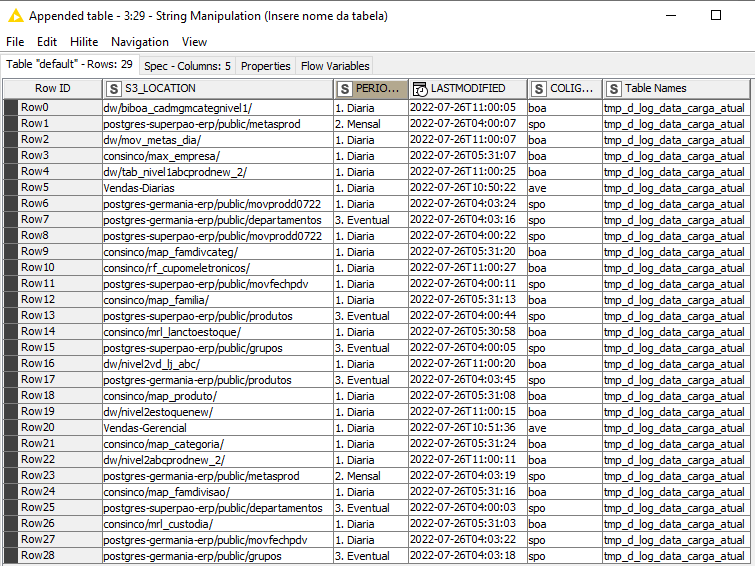
Task: Open the File menu
Action: [15, 42]
